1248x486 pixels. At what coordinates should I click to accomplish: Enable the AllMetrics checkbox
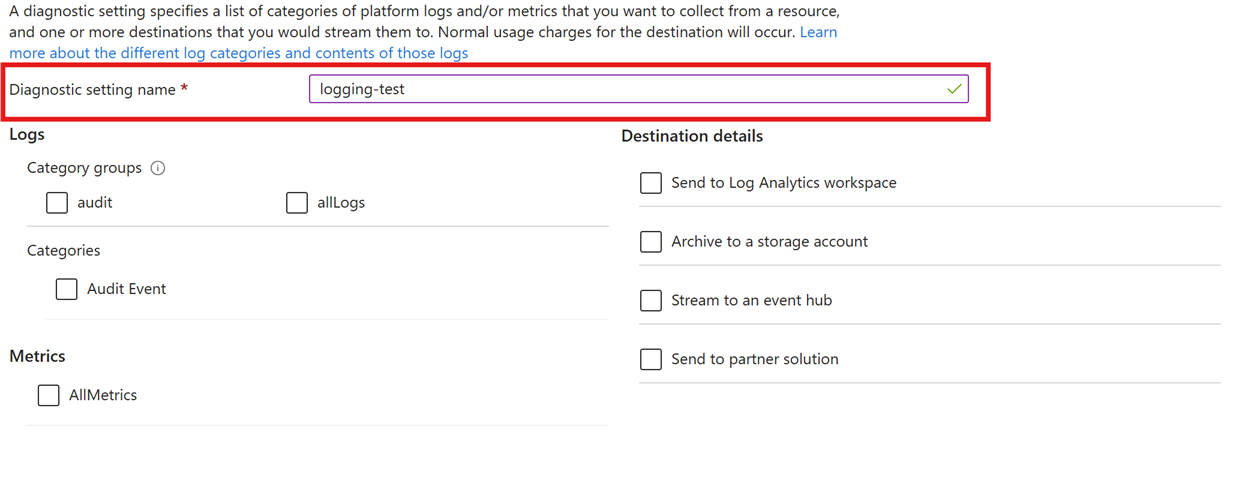[x=48, y=395]
